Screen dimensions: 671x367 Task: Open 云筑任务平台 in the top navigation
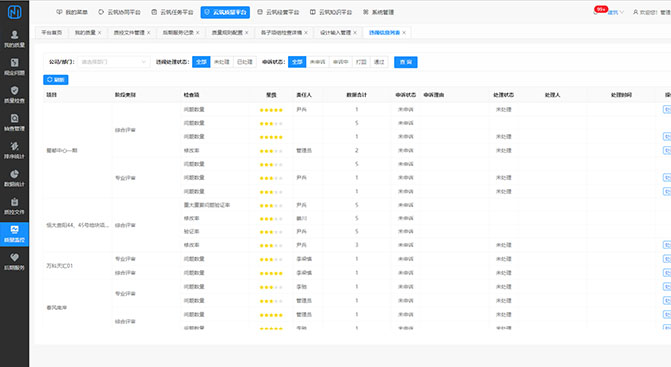tap(172, 12)
